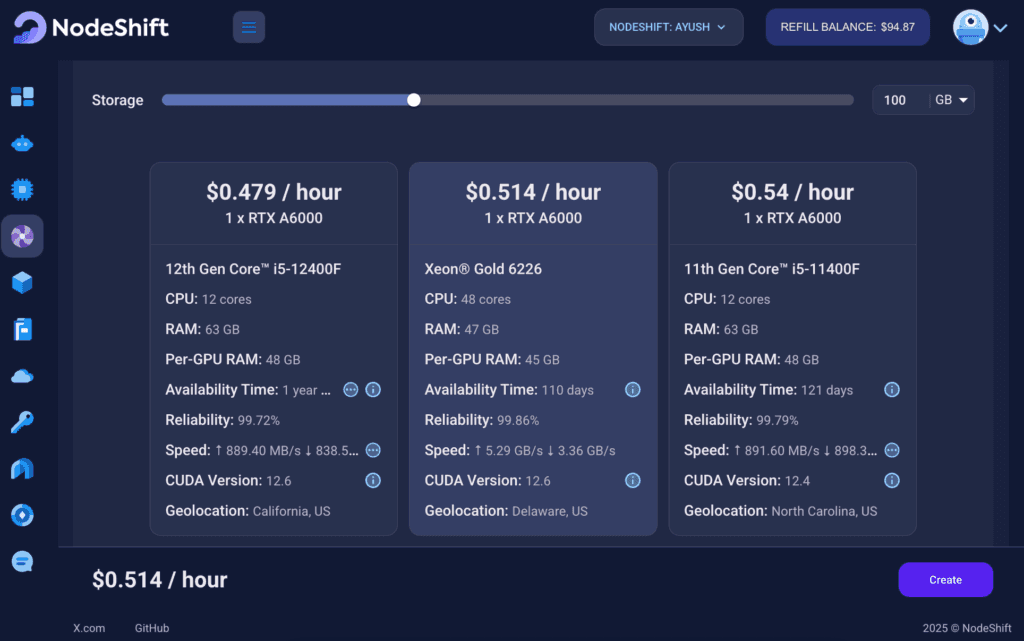Click the storage value field showing 100
This screenshot has width=1024, height=641.
pos(901,100)
